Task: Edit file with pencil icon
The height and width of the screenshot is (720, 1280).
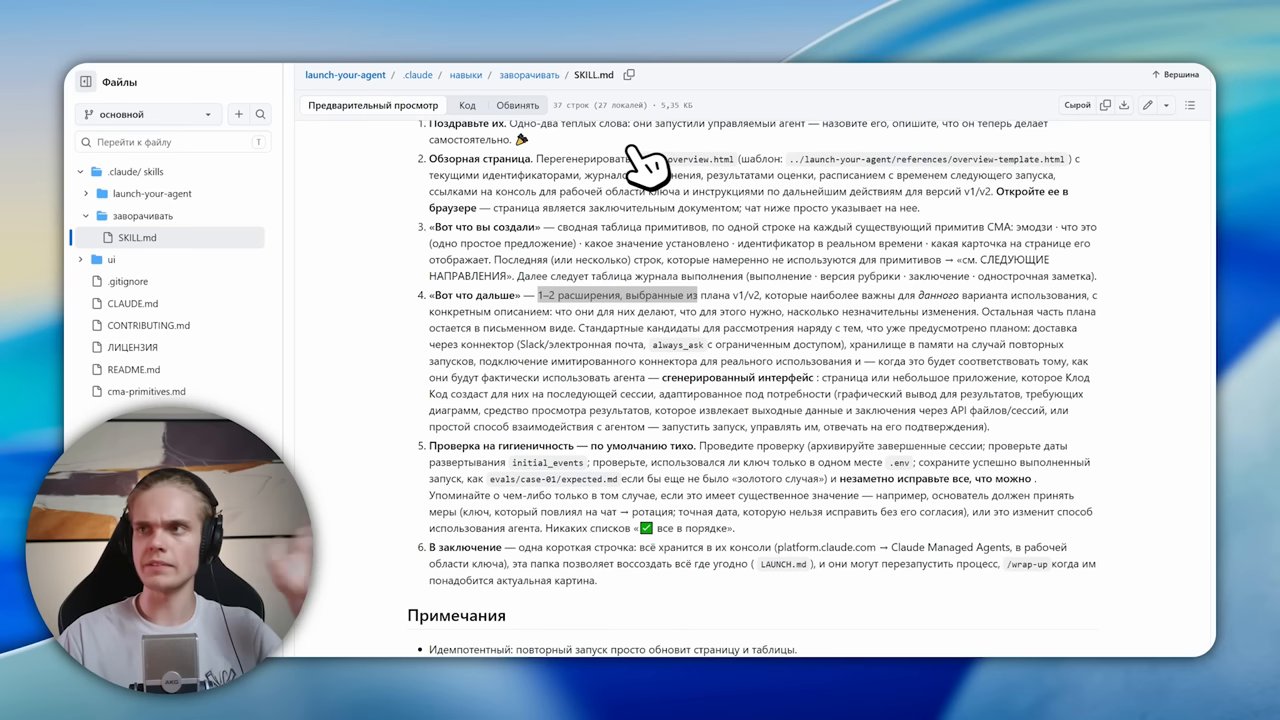Action: (x=1147, y=105)
